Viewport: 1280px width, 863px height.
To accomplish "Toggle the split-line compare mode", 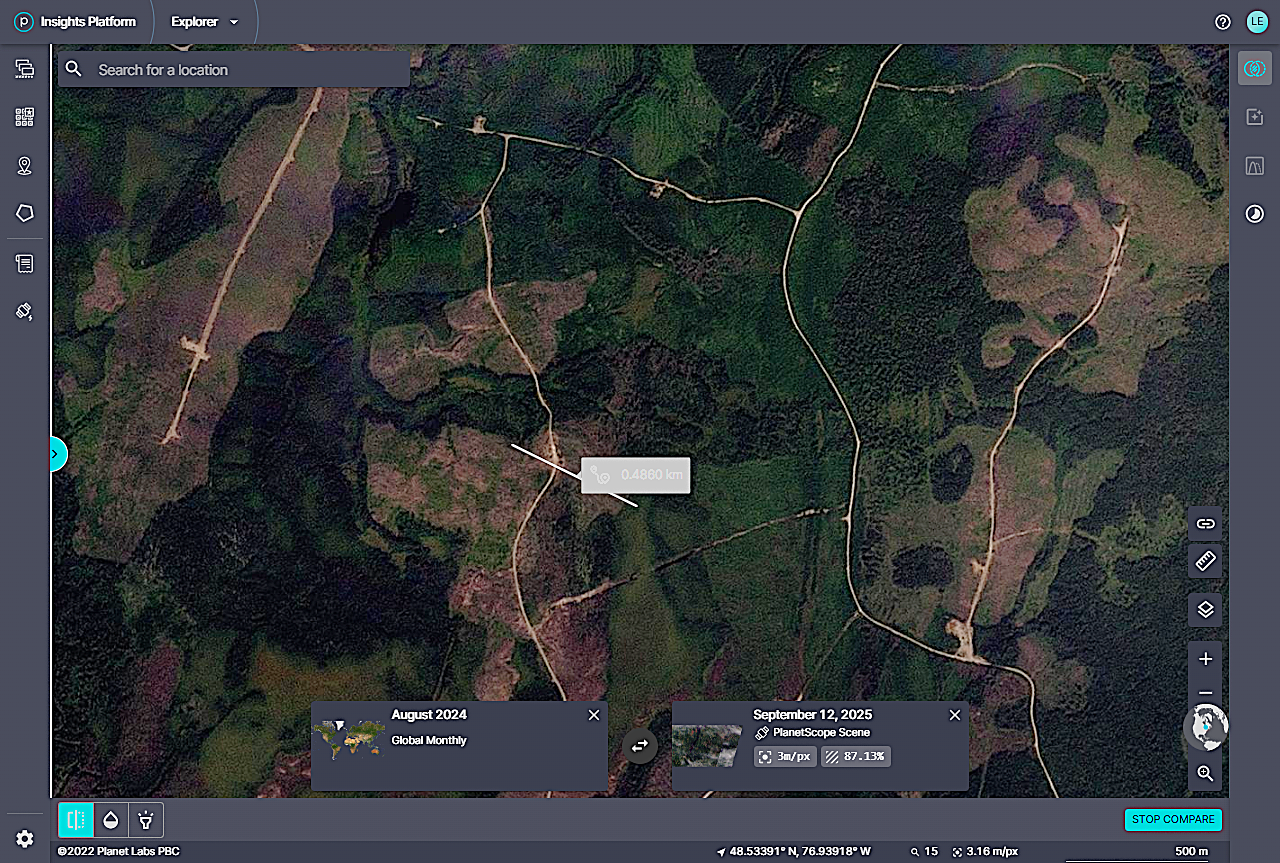I will pos(75,820).
